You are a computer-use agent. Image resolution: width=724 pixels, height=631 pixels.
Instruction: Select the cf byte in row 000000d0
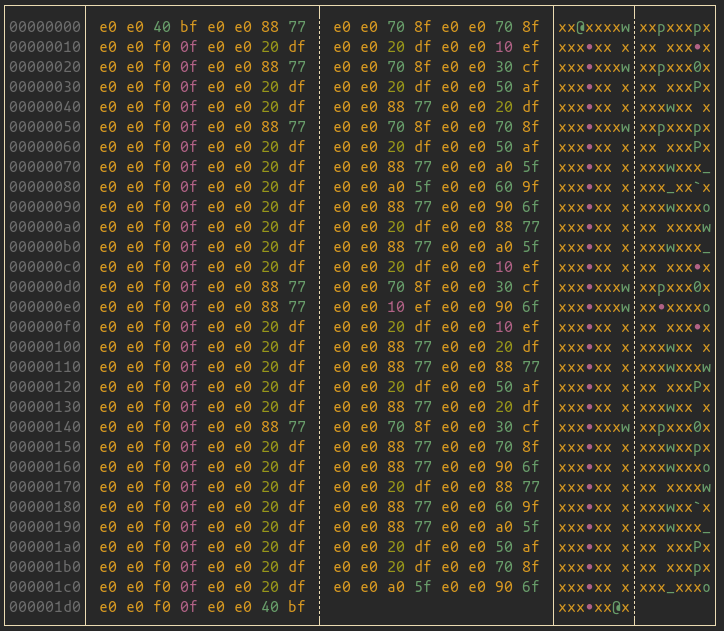click(530, 287)
